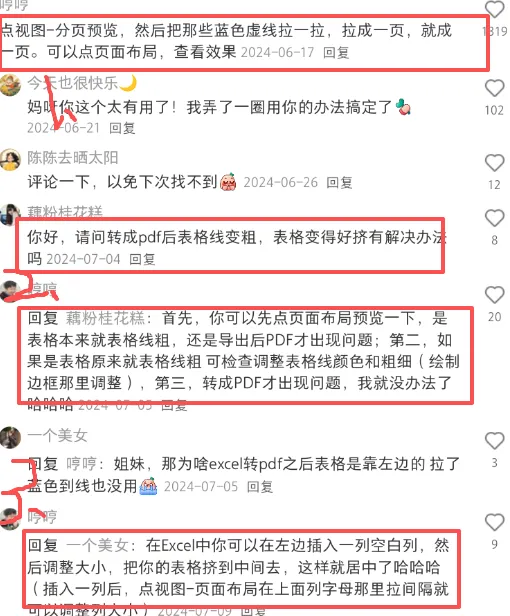Image resolution: width=510 pixels, height=616 pixels.
Task: Reply to the 2024-06-21 comment
Action: pyautogui.click(x=122, y=128)
